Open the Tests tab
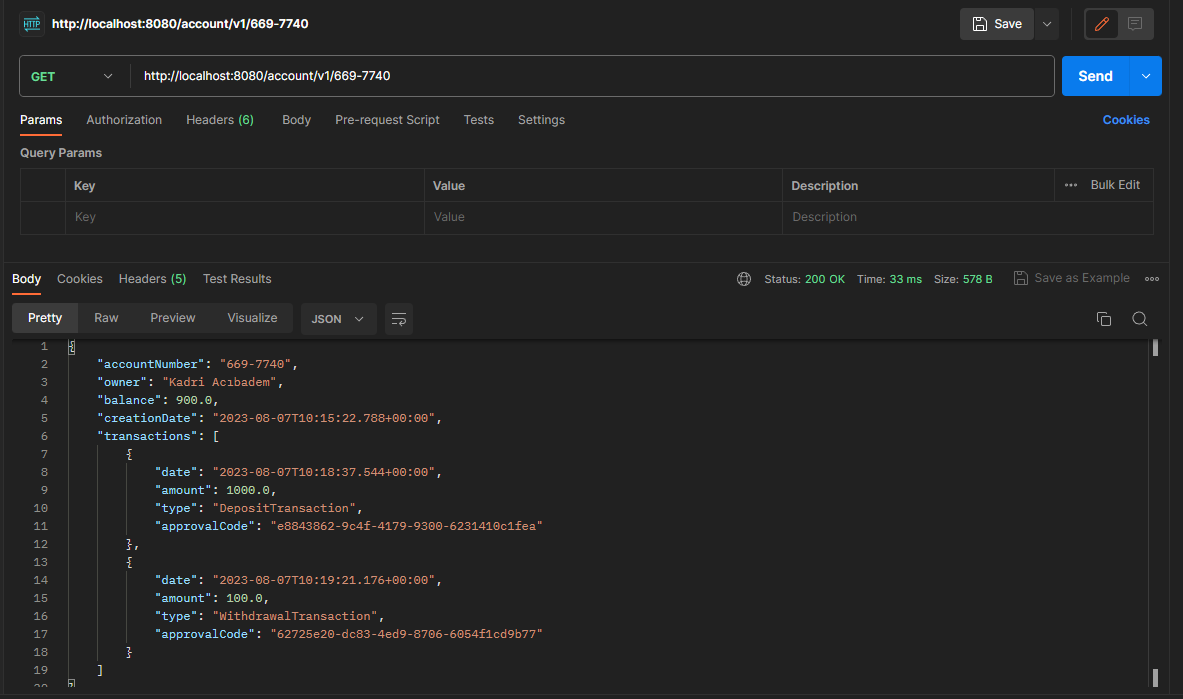Viewport: 1183px width, 699px height. click(x=478, y=120)
